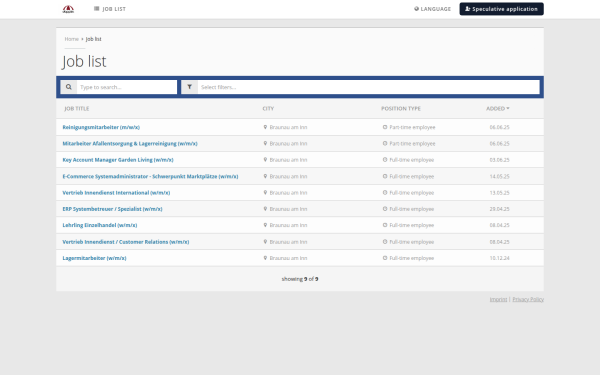The height and width of the screenshot is (375, 600).
Task: Click location pin in Key Account Manager row
Action: (x=265, y=160)
